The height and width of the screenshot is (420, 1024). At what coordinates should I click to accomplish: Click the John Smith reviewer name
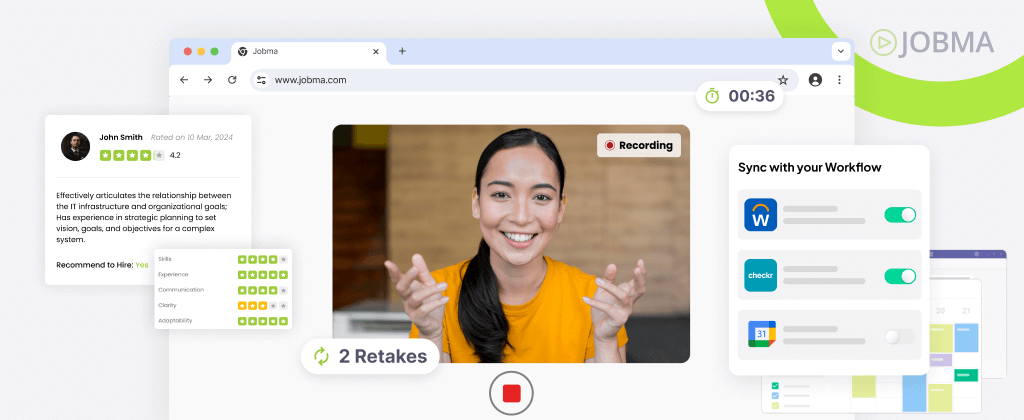click(x=121, y=137)
